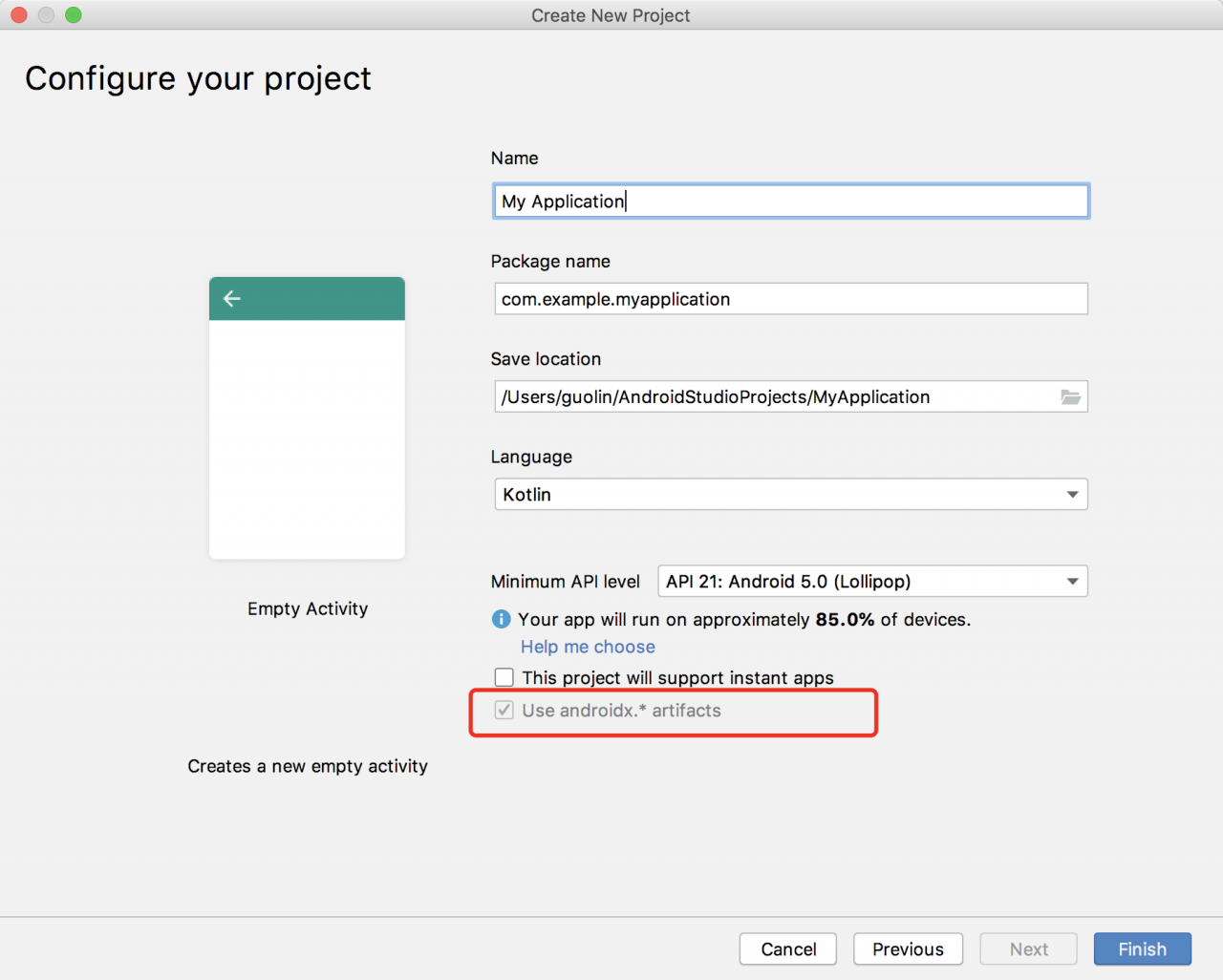Click the back arrow in the Empty Activity preview

coord(232,299)
